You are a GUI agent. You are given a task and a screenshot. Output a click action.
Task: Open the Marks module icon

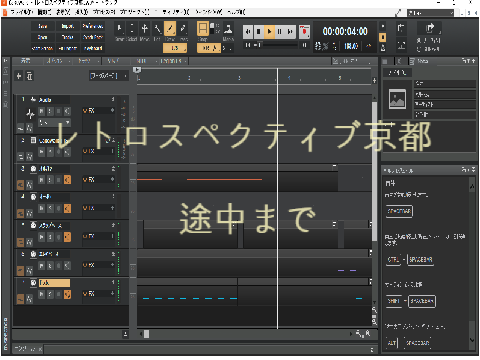(228, 29)
